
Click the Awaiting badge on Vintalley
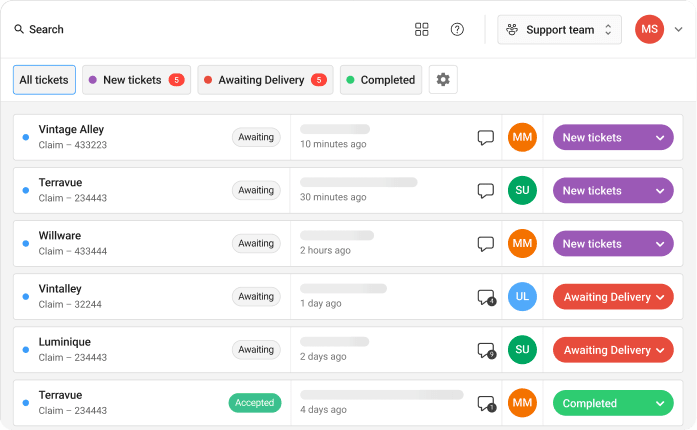click(x=256, y=297)
